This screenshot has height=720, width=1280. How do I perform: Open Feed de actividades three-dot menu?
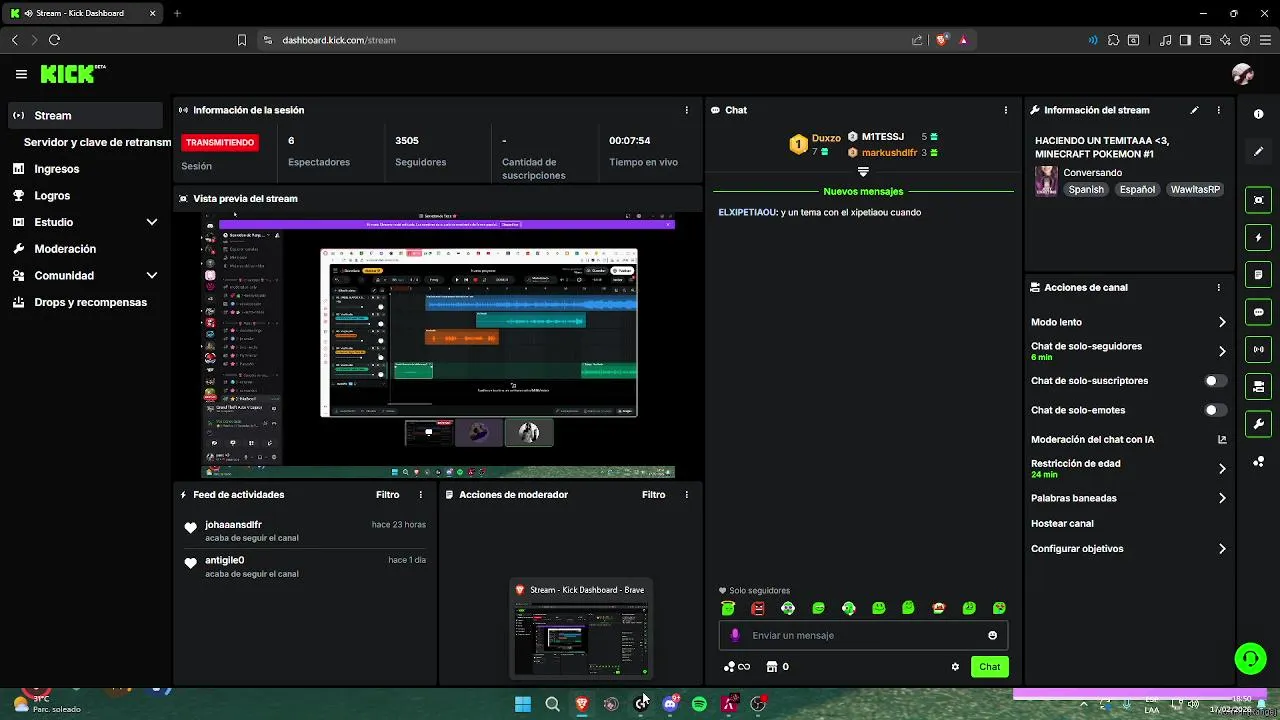tap(420, 495)
